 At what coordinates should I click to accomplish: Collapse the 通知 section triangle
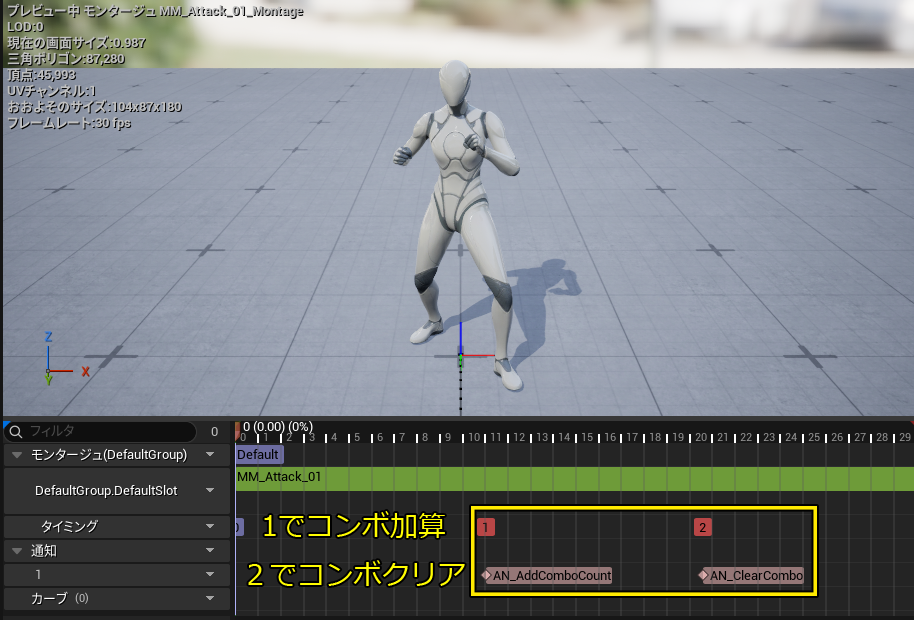[x=17, y=551]
